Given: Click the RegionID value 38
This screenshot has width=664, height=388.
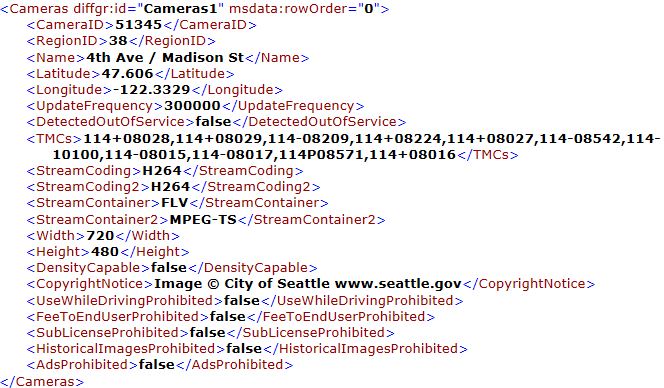Looking at the screenshot, I should pos(118,41).
